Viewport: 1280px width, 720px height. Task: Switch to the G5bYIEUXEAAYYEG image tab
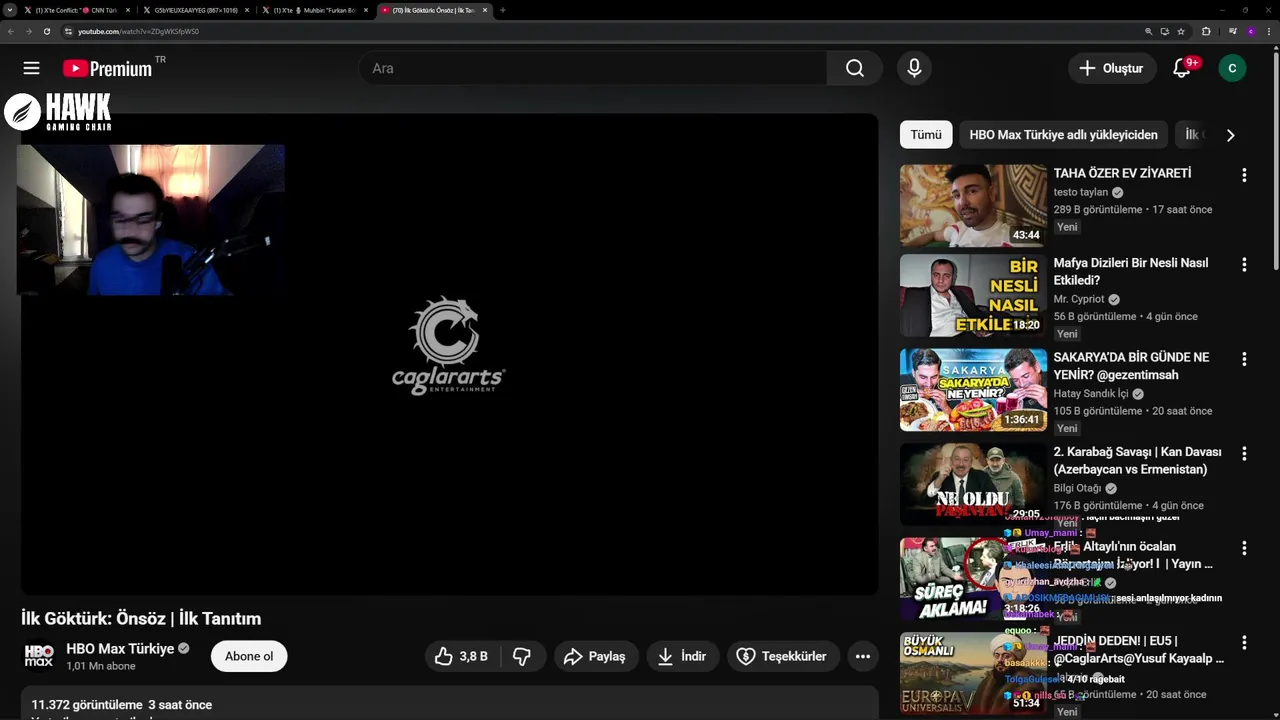click(x=195, y=10)
